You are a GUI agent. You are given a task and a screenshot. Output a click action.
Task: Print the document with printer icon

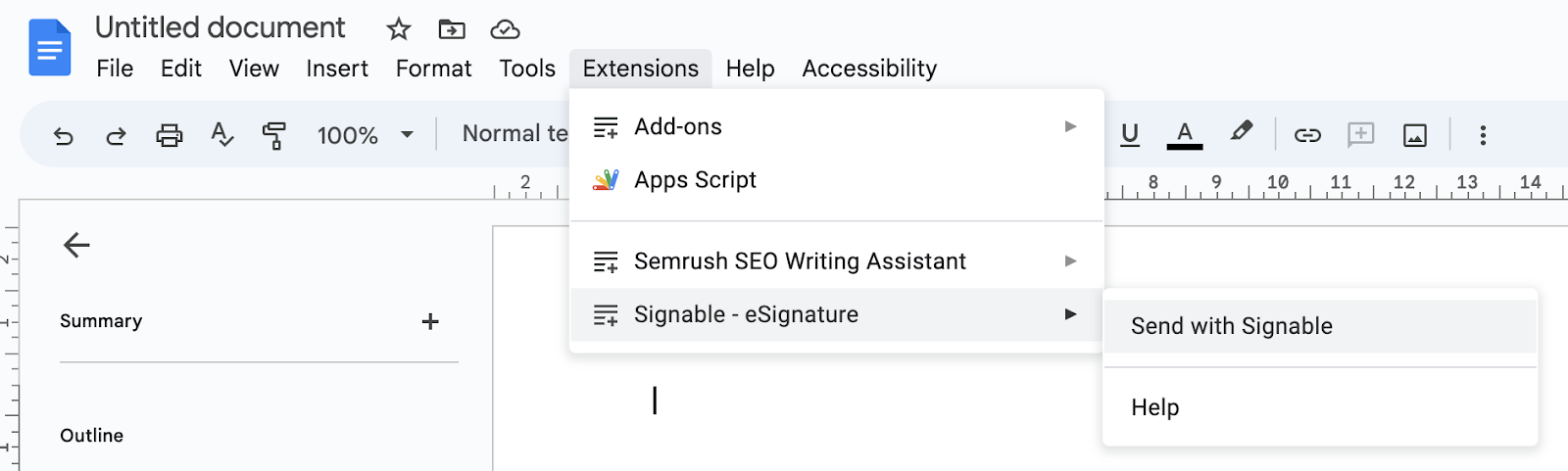click(170, 135)
